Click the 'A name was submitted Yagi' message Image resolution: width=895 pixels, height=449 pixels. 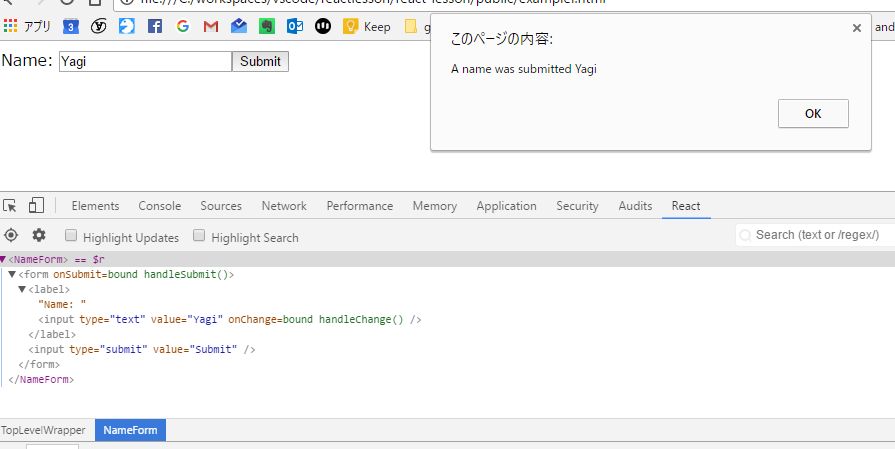523,69
